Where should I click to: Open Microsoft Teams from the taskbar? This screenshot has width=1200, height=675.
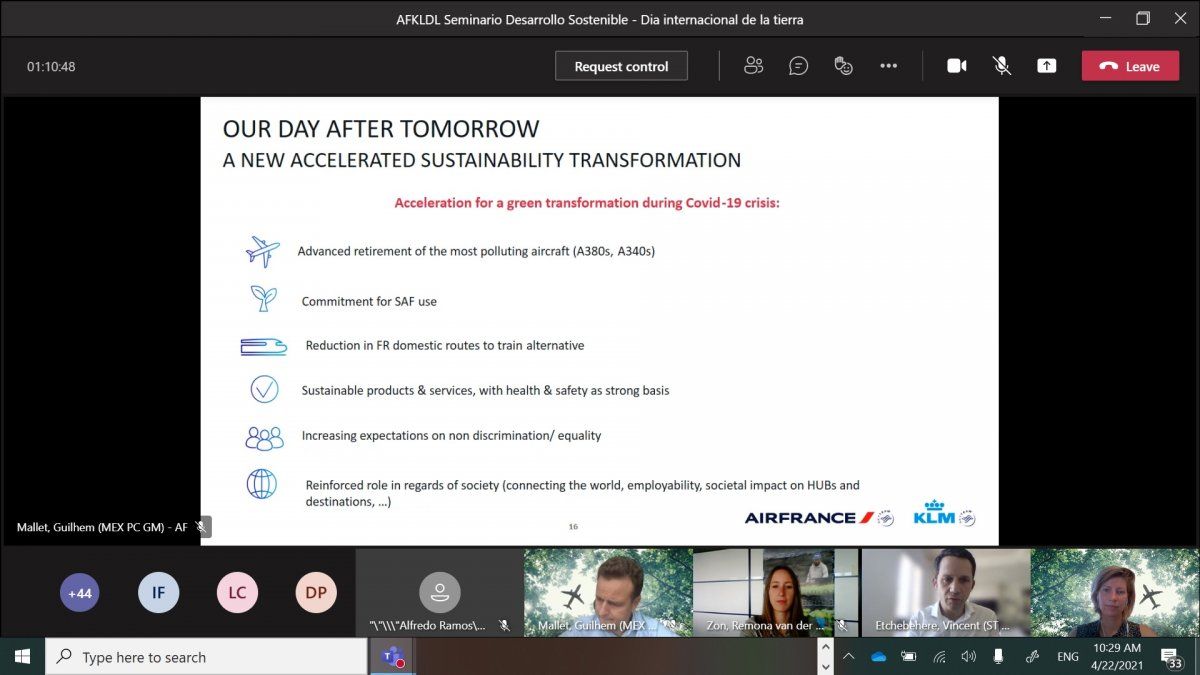pos(390,657)
